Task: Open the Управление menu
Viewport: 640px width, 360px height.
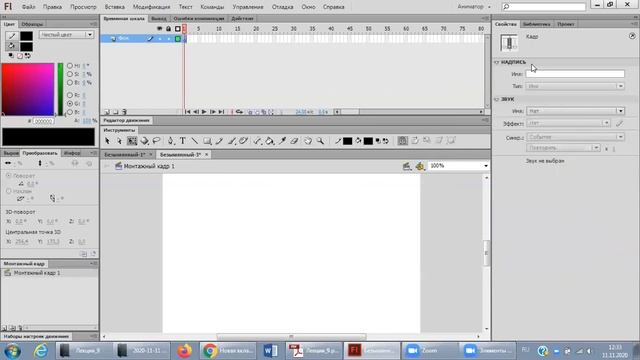Action: [248, 7]
